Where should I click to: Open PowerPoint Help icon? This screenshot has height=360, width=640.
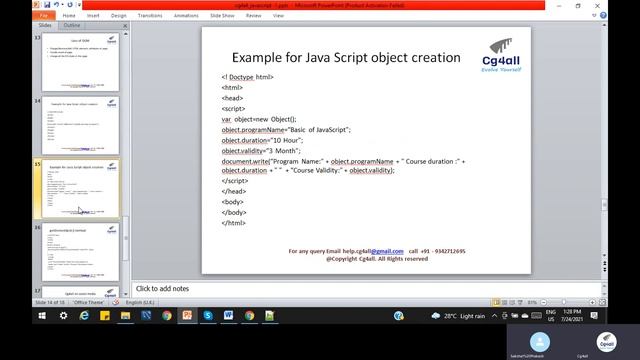pyautogui.click(x=603, y=16)
